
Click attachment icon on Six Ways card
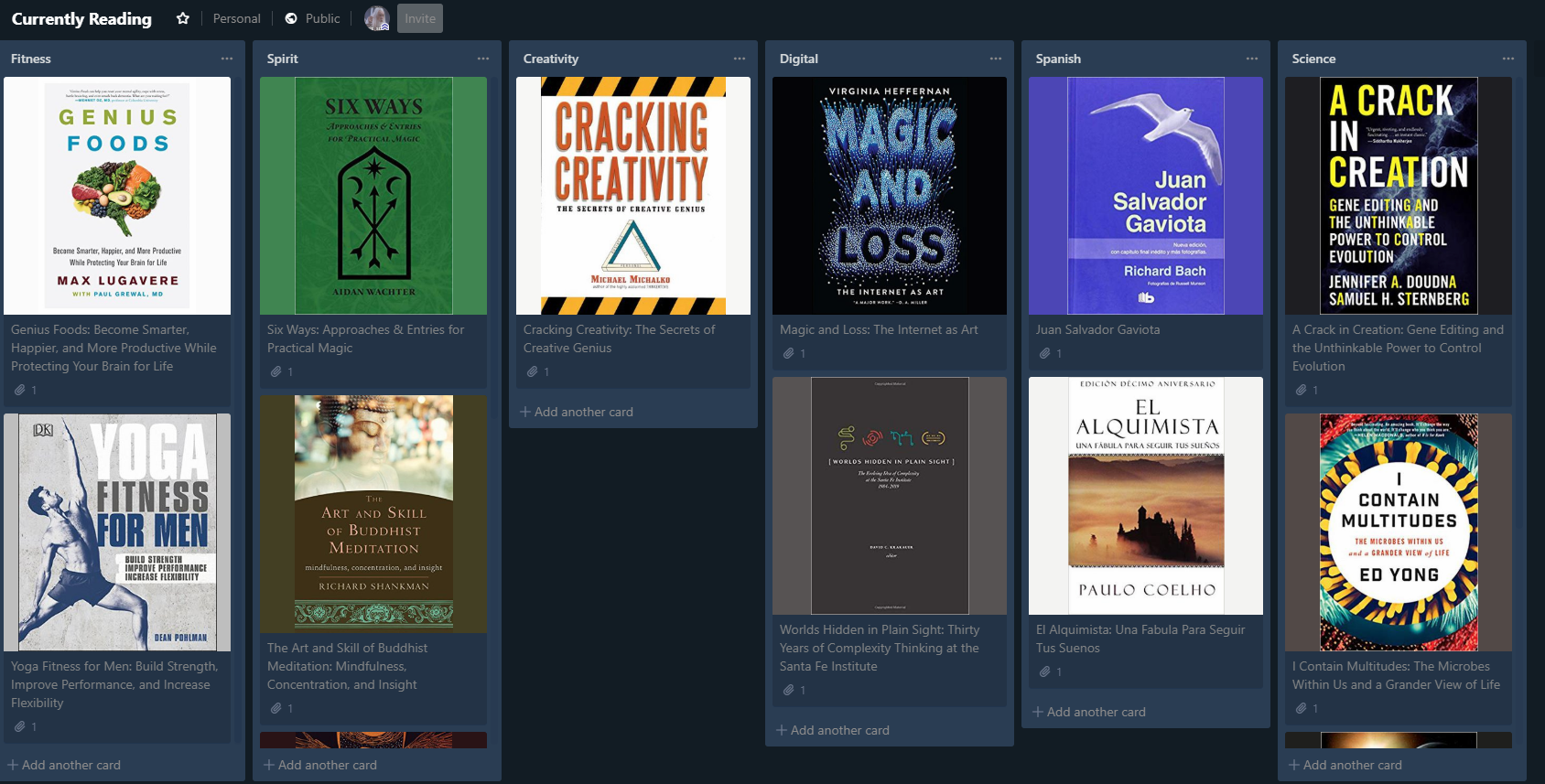point(276,371)
